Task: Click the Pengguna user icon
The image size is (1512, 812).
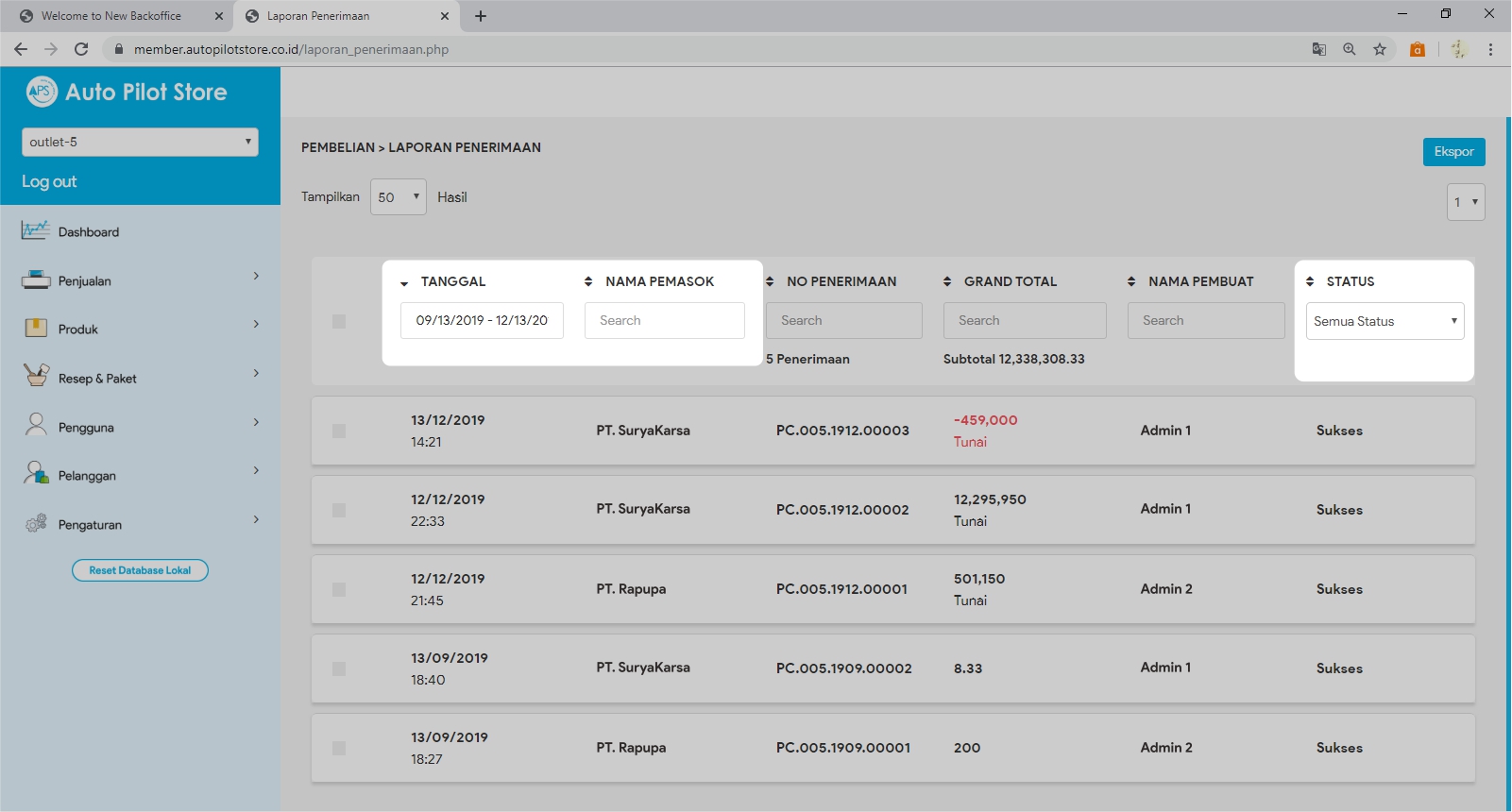Action: (36, 426)
